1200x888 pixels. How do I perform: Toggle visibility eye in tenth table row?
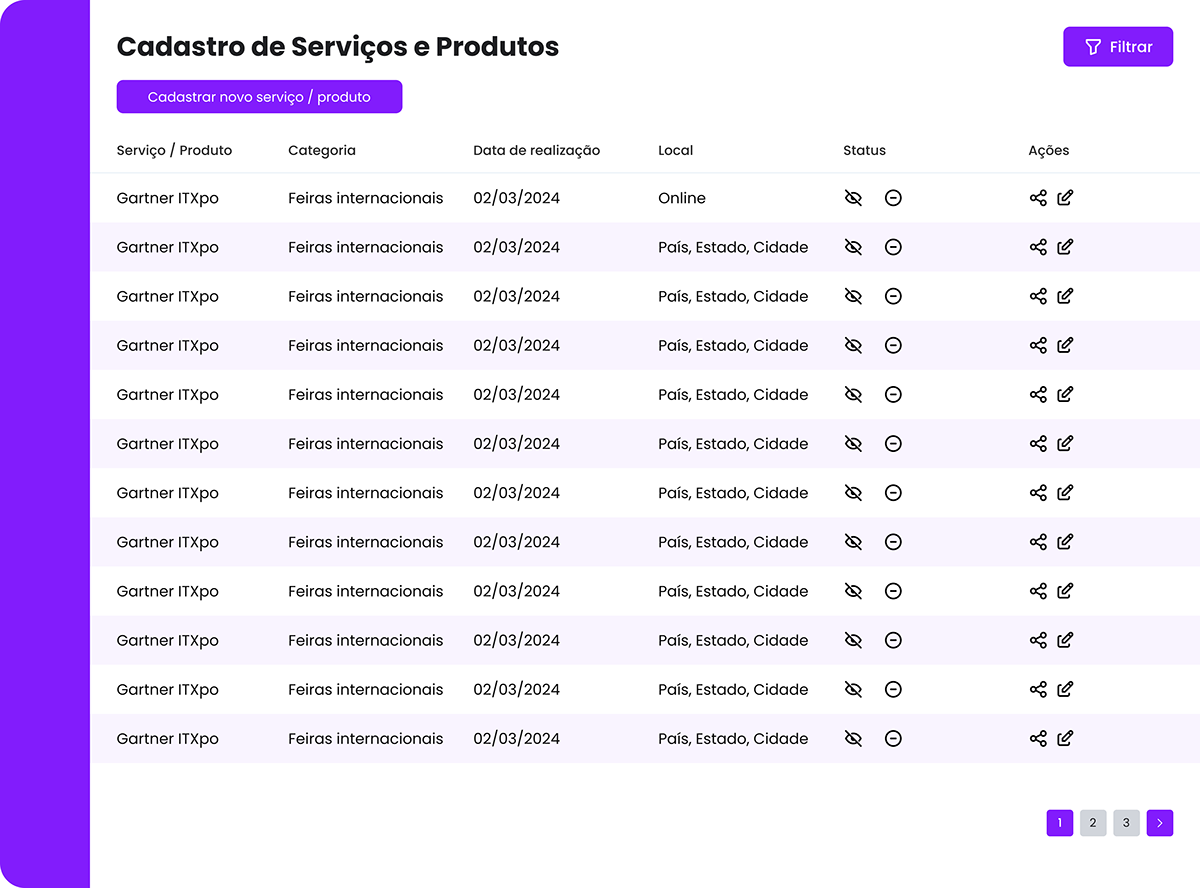click(x=853, y=640)
